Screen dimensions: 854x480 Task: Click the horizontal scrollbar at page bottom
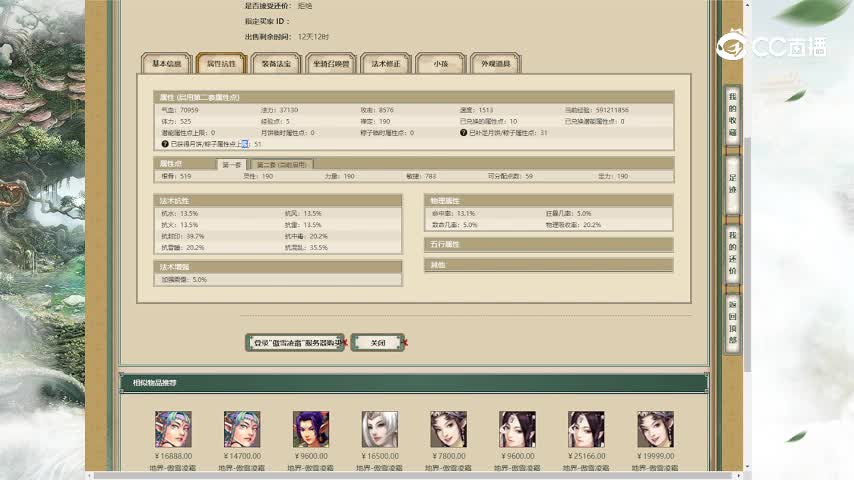pyautogui.click(x=414, y=476)
